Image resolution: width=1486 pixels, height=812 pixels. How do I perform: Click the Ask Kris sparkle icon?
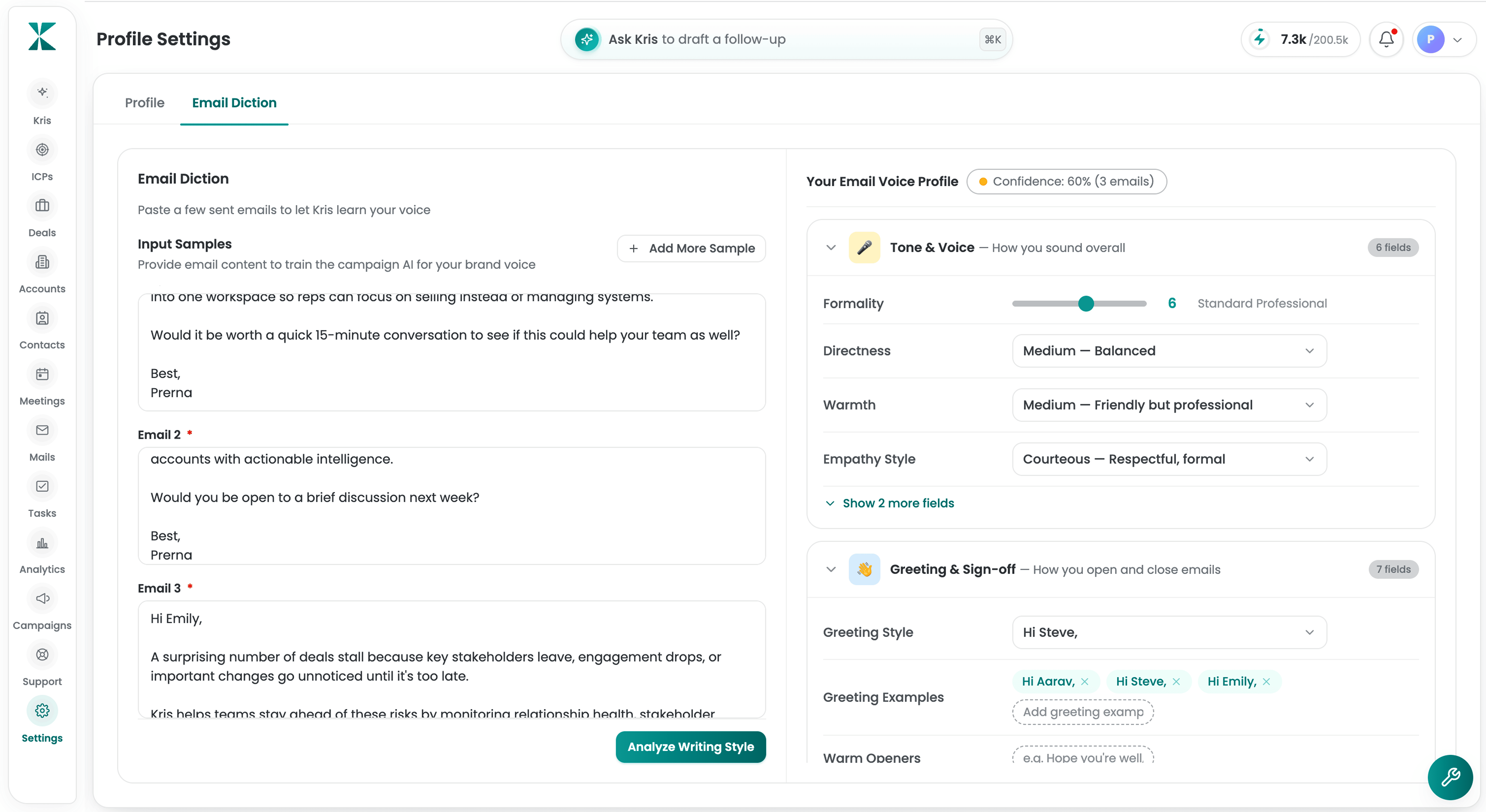click(x=587, y=39)
